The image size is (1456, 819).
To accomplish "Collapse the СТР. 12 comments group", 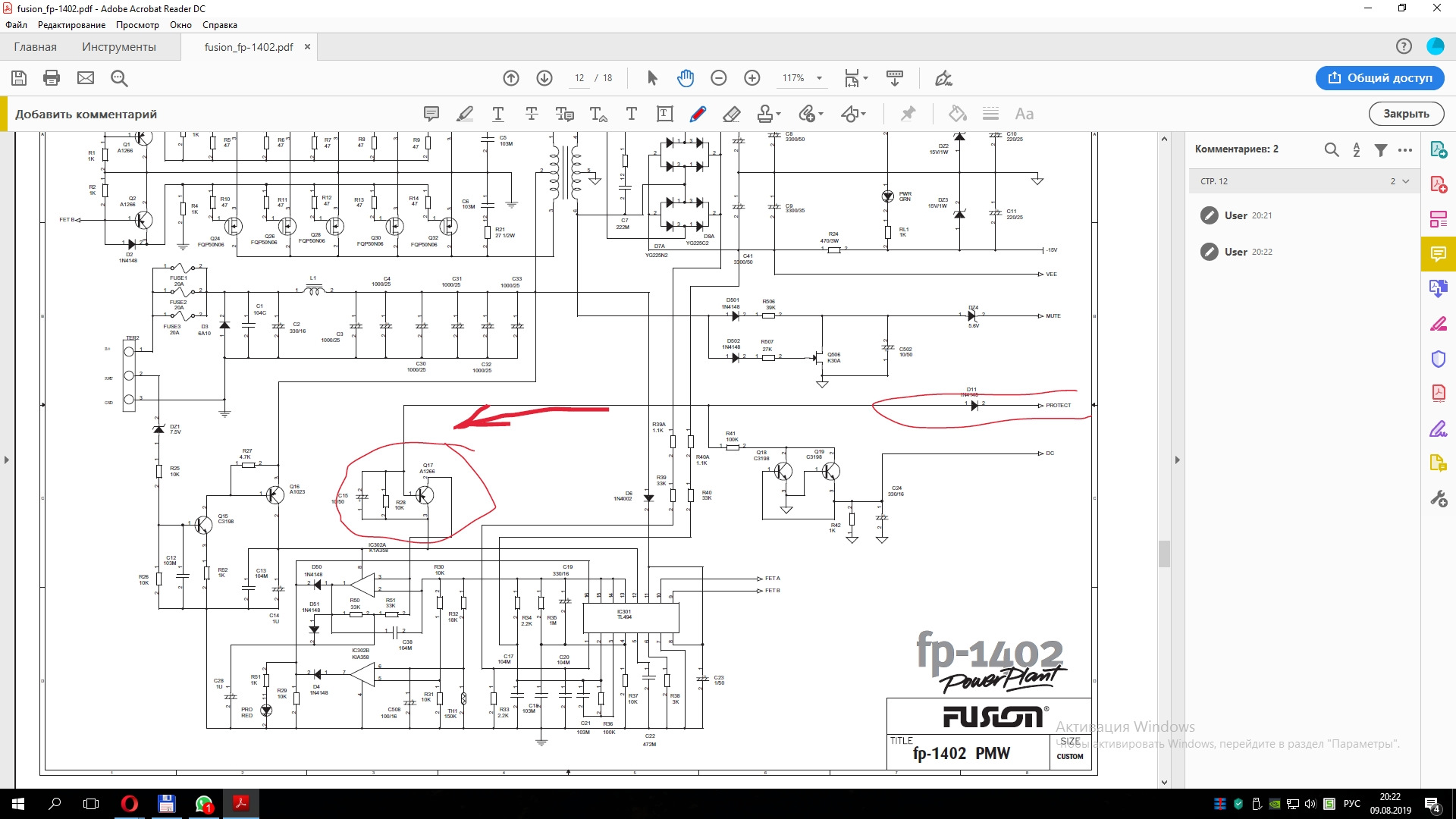I will click(1406, 181).
